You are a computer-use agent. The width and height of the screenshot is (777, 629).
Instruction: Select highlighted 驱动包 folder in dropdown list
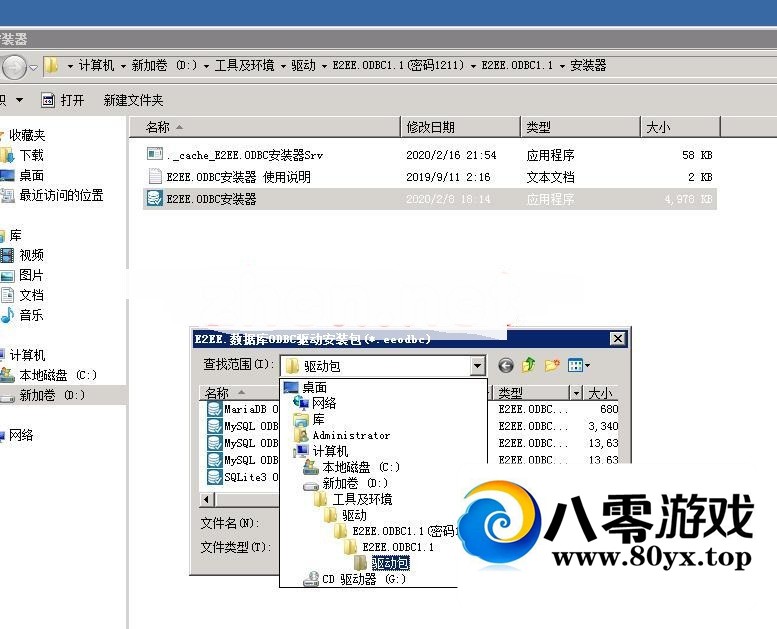coord(390,563)
